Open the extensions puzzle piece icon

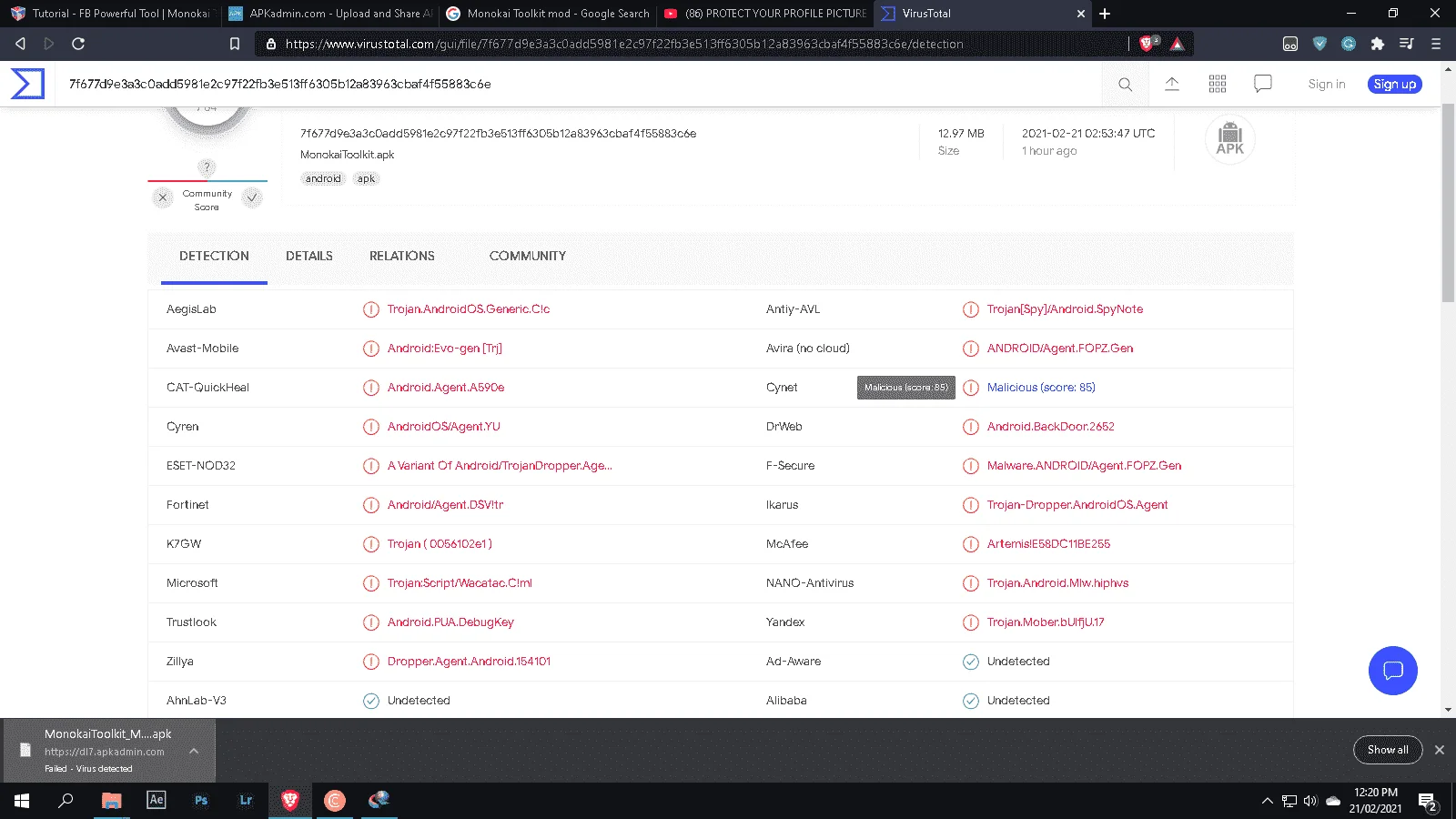(1378, 44)
